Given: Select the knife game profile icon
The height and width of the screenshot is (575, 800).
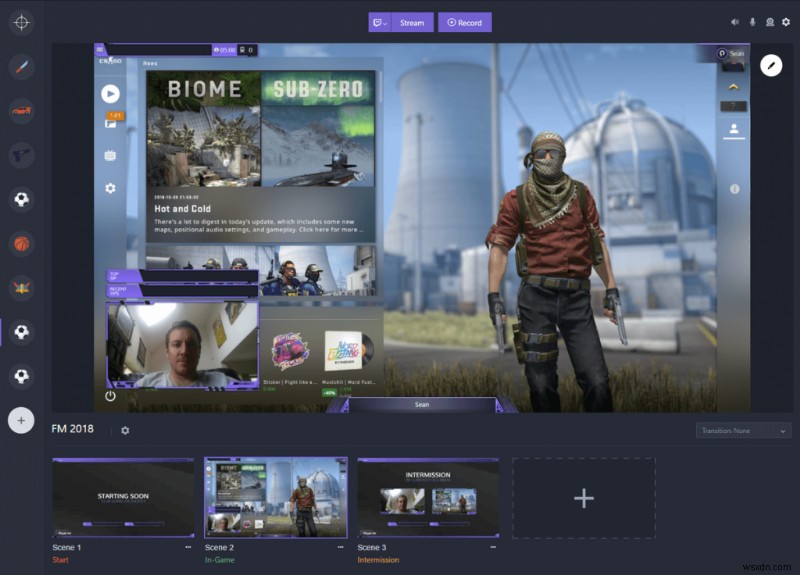Looking at the screenshot, I should pos(21,67).
